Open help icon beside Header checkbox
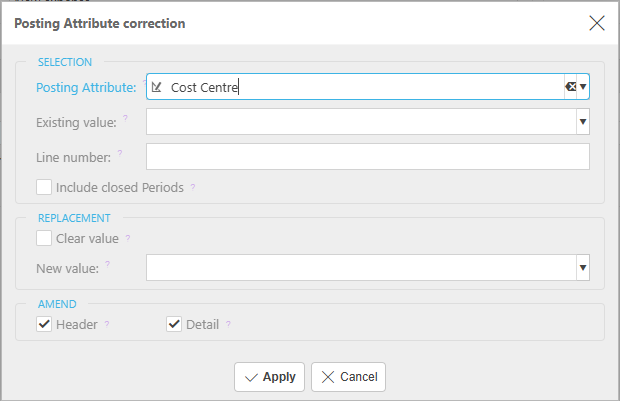The image size is (620, 401). [x=107, y=324]
